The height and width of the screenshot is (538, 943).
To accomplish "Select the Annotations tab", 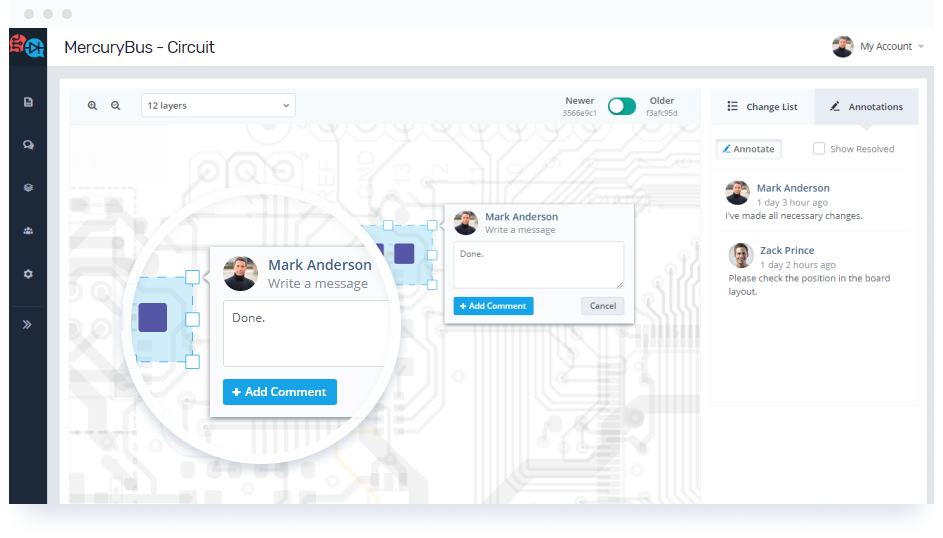I will click(x=866, y=107).
